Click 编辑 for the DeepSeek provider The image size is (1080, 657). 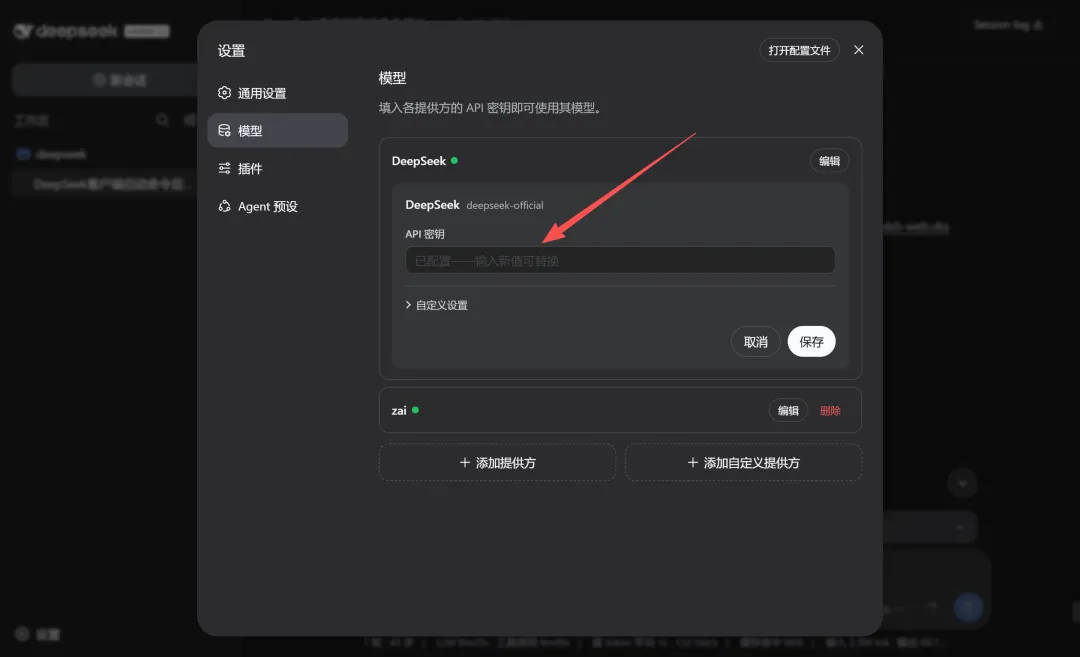pos(829,160)
